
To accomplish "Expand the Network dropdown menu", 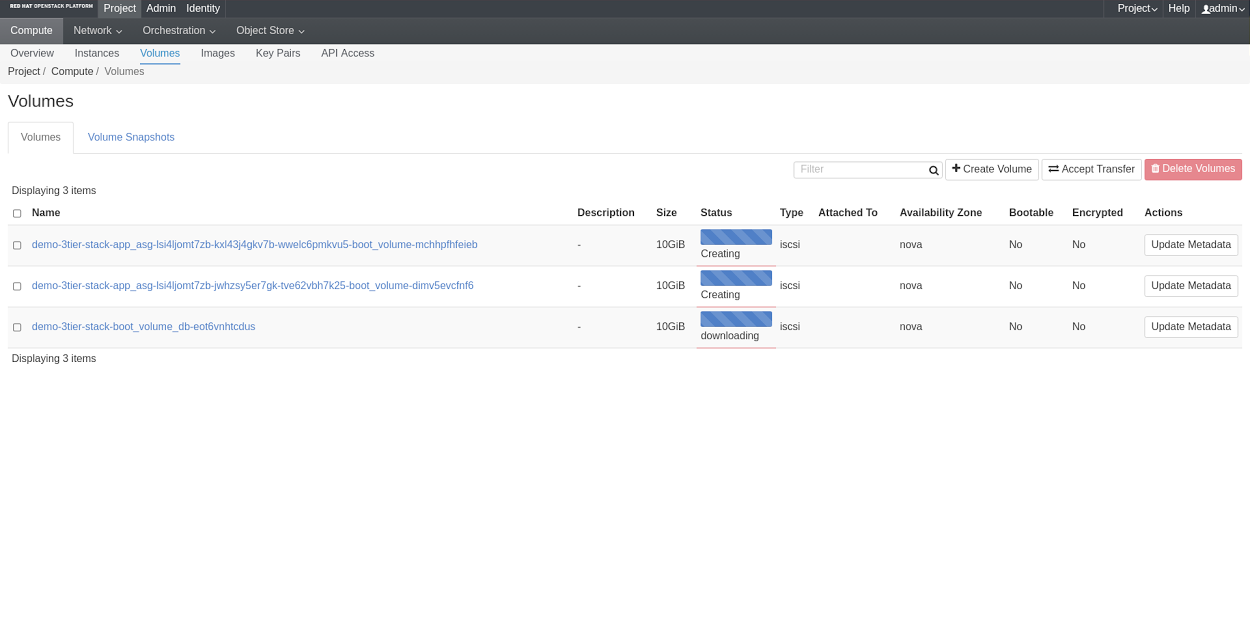I will coord(97,31).
